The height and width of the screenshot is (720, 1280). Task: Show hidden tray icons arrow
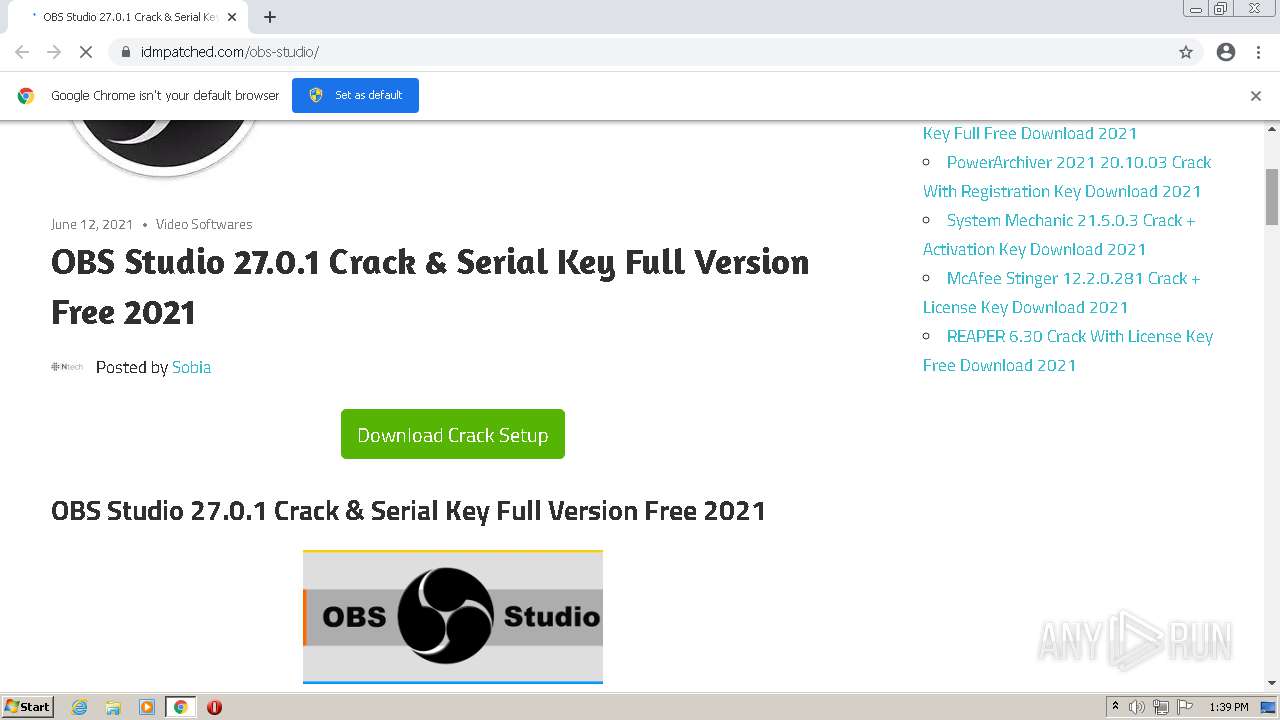(x=1115, y=707)
